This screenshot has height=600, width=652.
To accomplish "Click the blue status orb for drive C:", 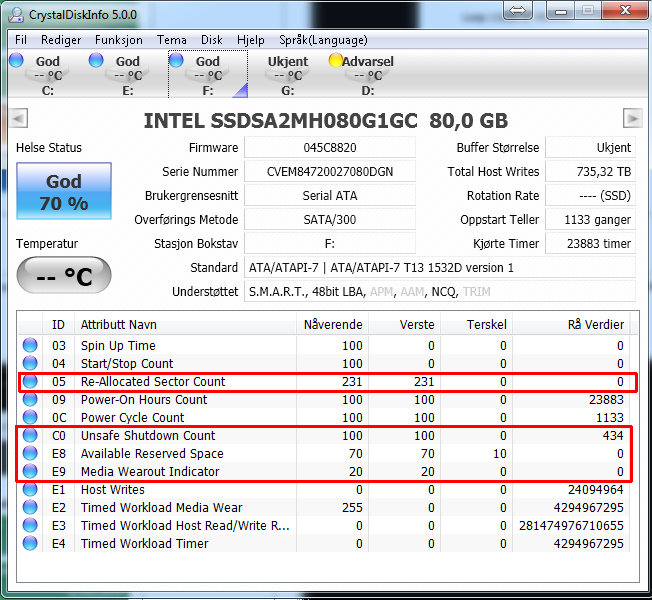I will tap(16, 60).
